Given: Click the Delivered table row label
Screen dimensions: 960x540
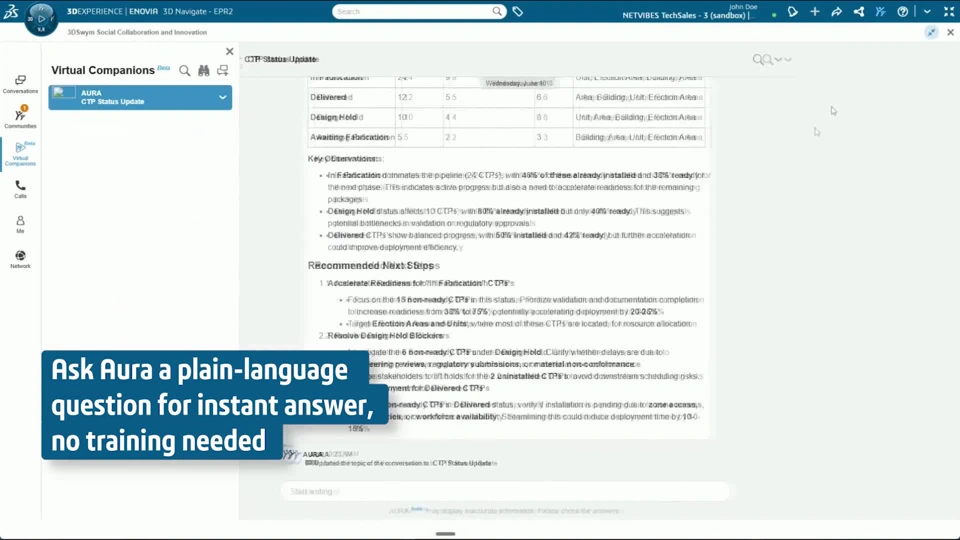Looking at the screenshot, I should coord(331,97).
